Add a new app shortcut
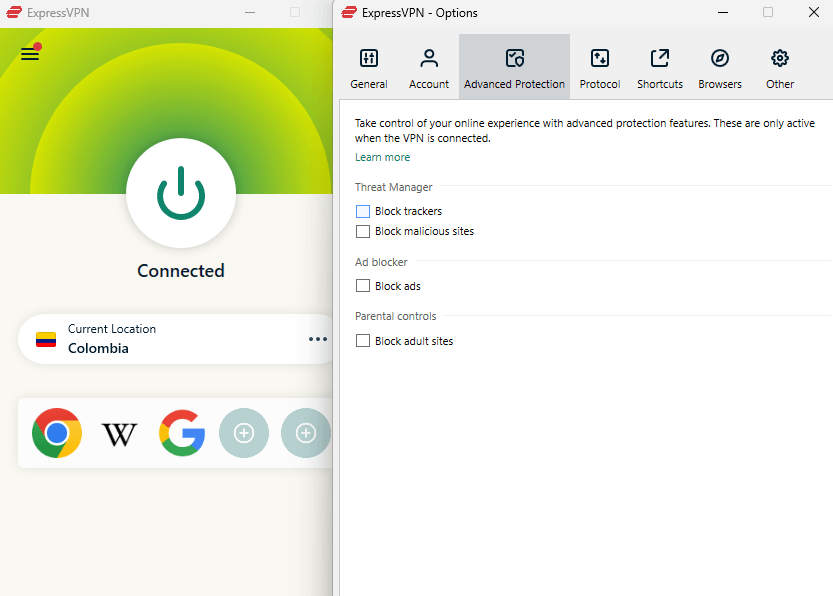The width and height of the screenshot is (833, 596). point(244,433)
